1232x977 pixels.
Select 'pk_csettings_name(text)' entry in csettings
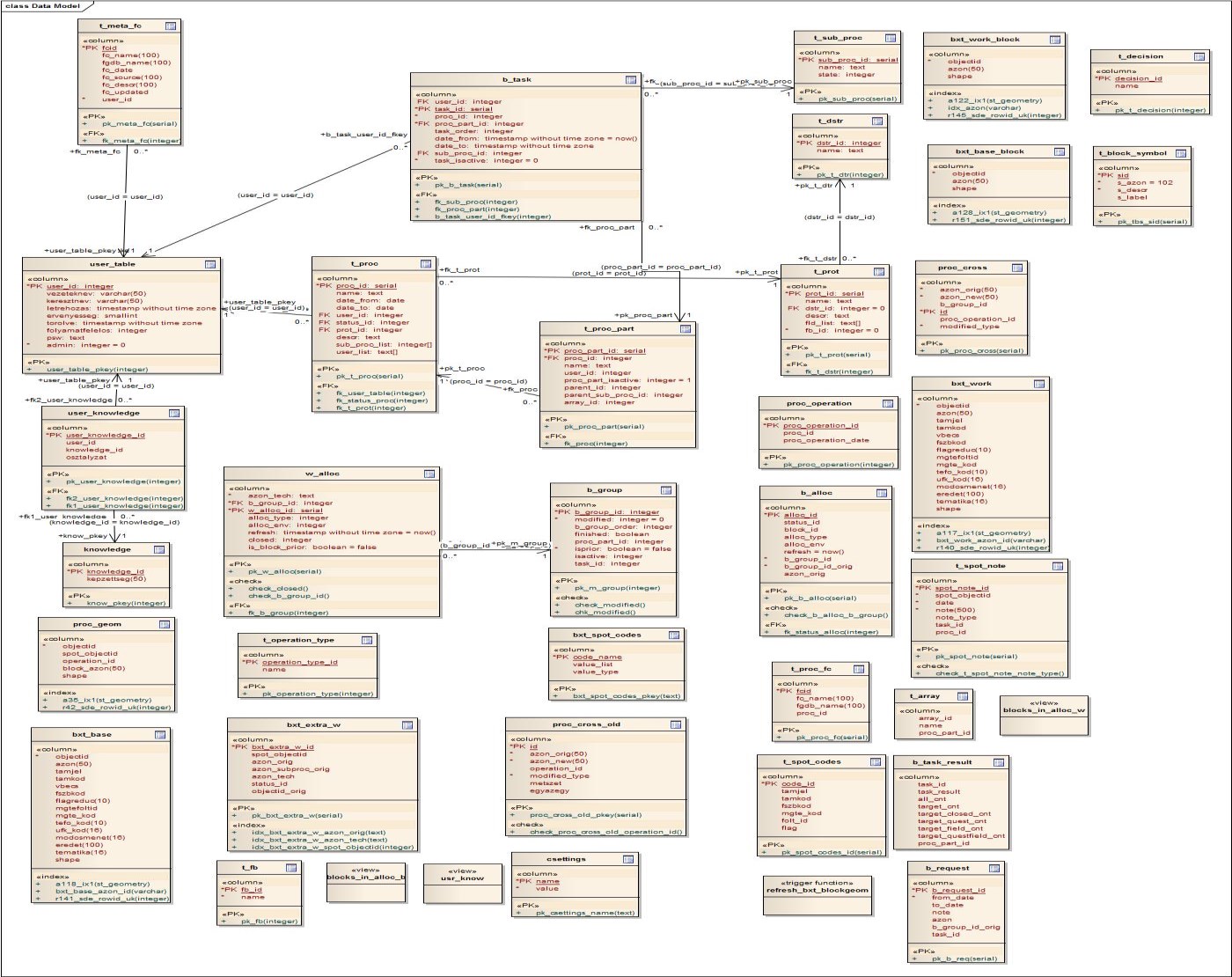585,913
